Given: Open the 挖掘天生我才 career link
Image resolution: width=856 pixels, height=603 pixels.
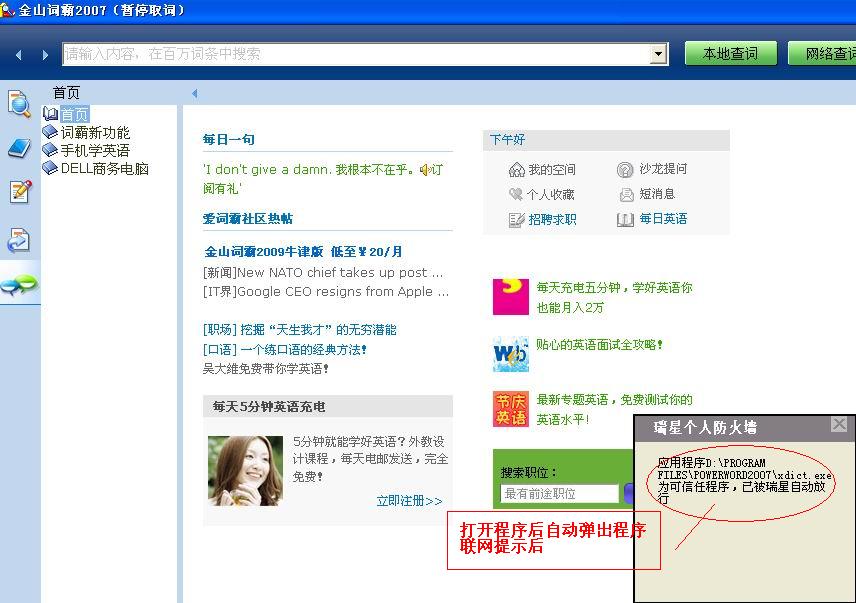Looking at the screenshot, I should click(300, 330).
